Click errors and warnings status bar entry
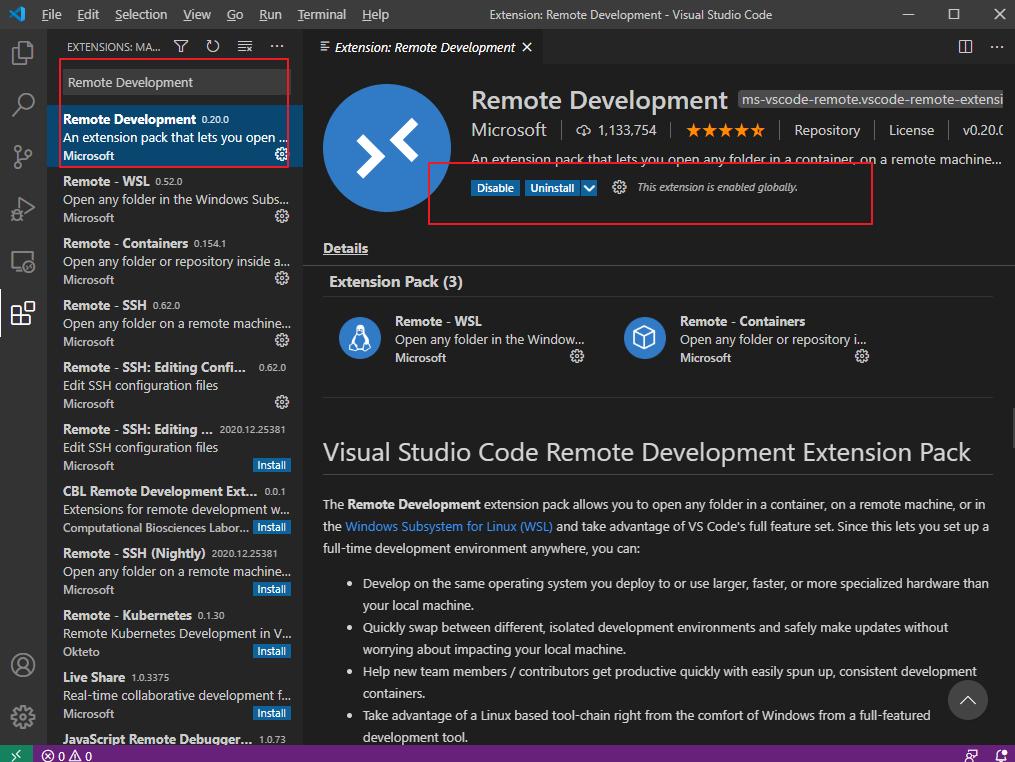The height and width of the screenshot is (762, 1015). (67, 755)
